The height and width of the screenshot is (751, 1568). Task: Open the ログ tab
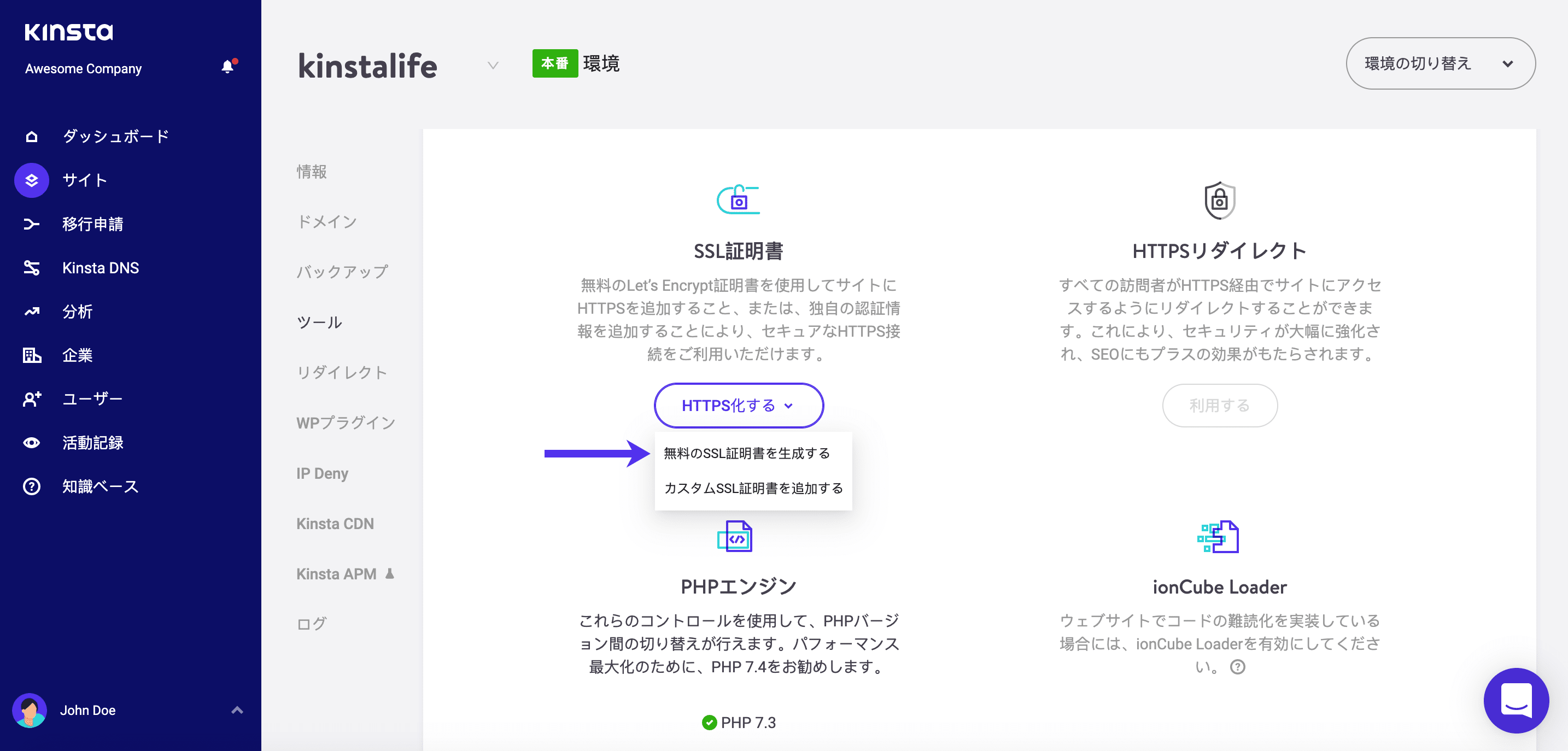(x=312, y=624)
